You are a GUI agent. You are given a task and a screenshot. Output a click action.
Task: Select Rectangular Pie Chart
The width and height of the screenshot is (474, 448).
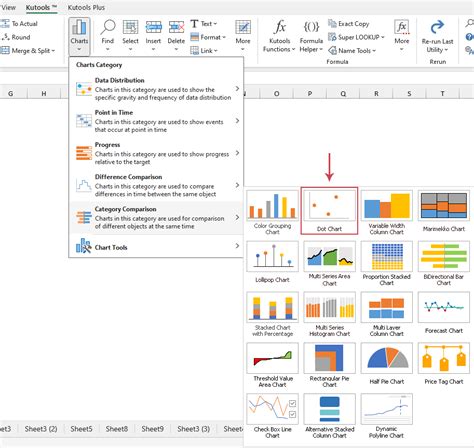coord(329,365)
